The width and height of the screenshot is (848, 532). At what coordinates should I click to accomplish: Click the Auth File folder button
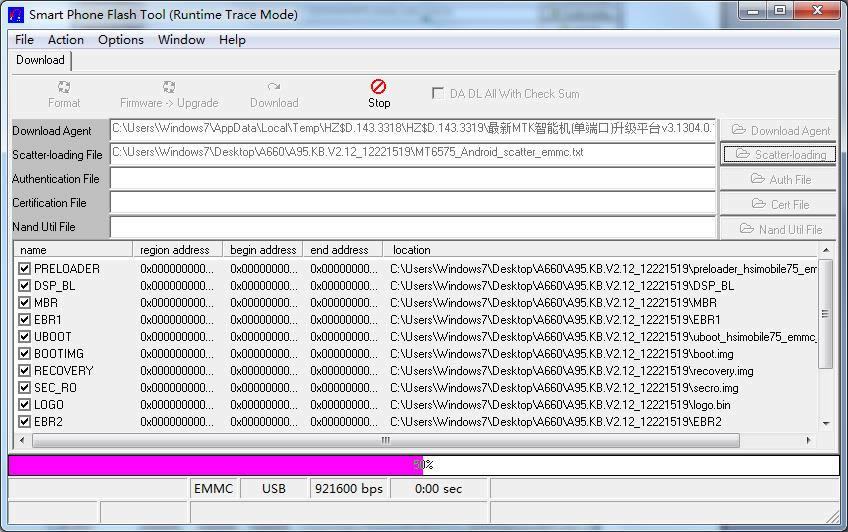tap(779, 180)
